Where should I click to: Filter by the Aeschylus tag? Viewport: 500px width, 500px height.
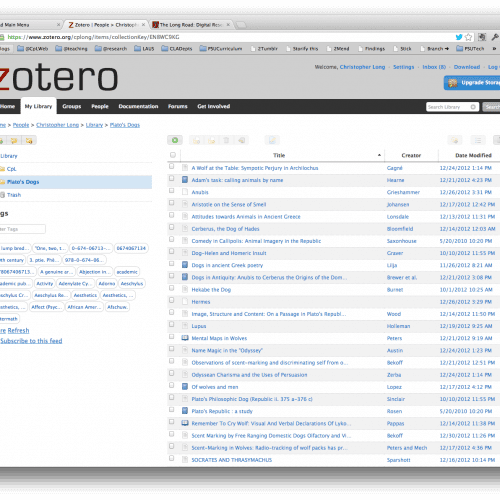132,283
